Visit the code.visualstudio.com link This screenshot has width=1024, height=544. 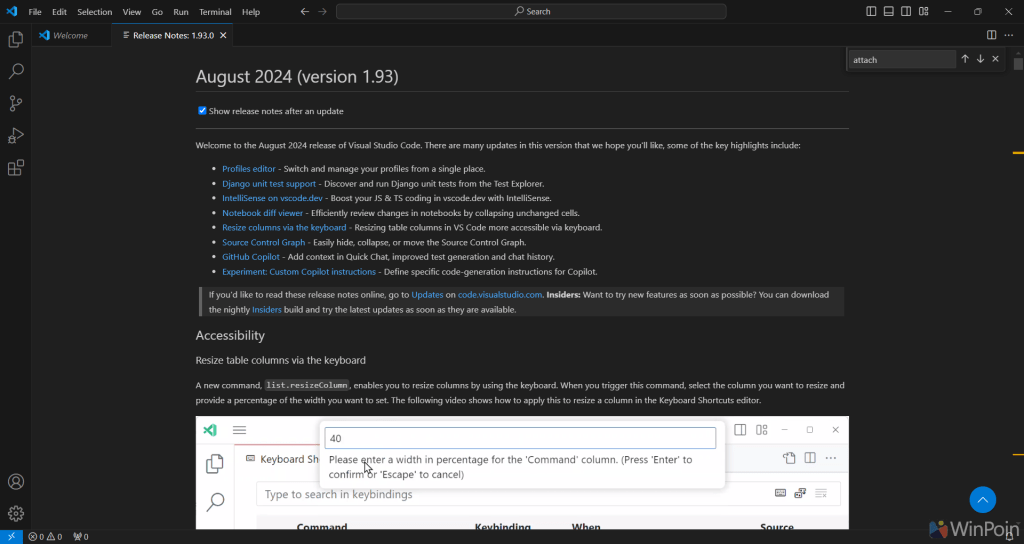click(500, 295)
